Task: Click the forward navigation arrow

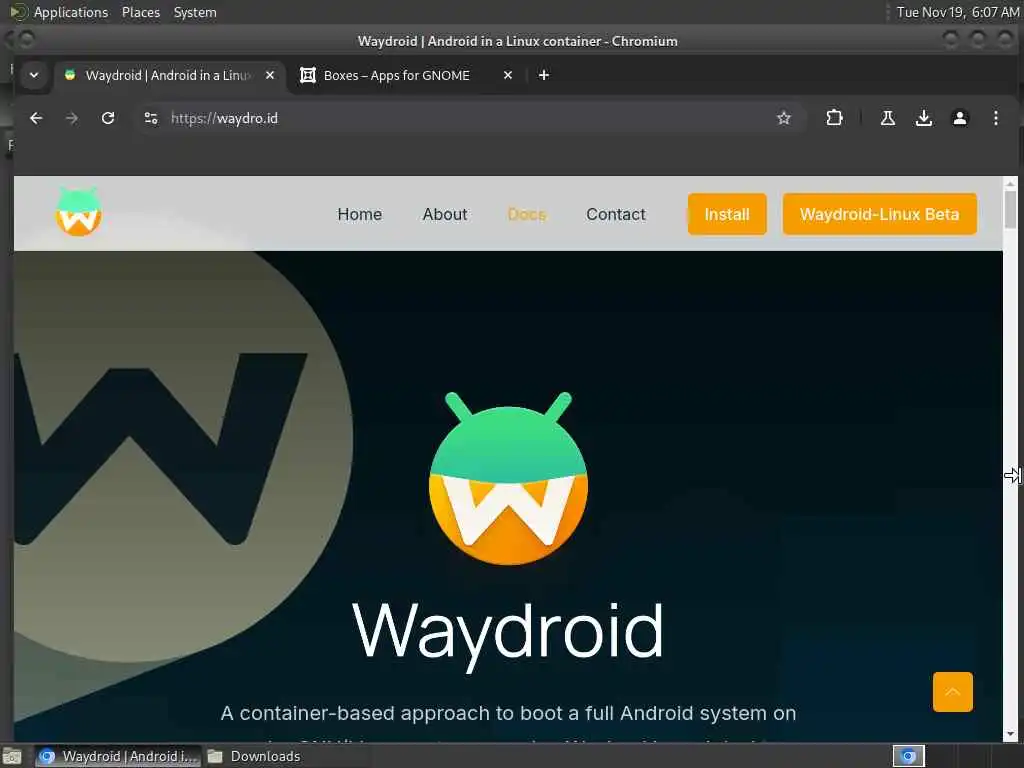Action: coord(72,118)
